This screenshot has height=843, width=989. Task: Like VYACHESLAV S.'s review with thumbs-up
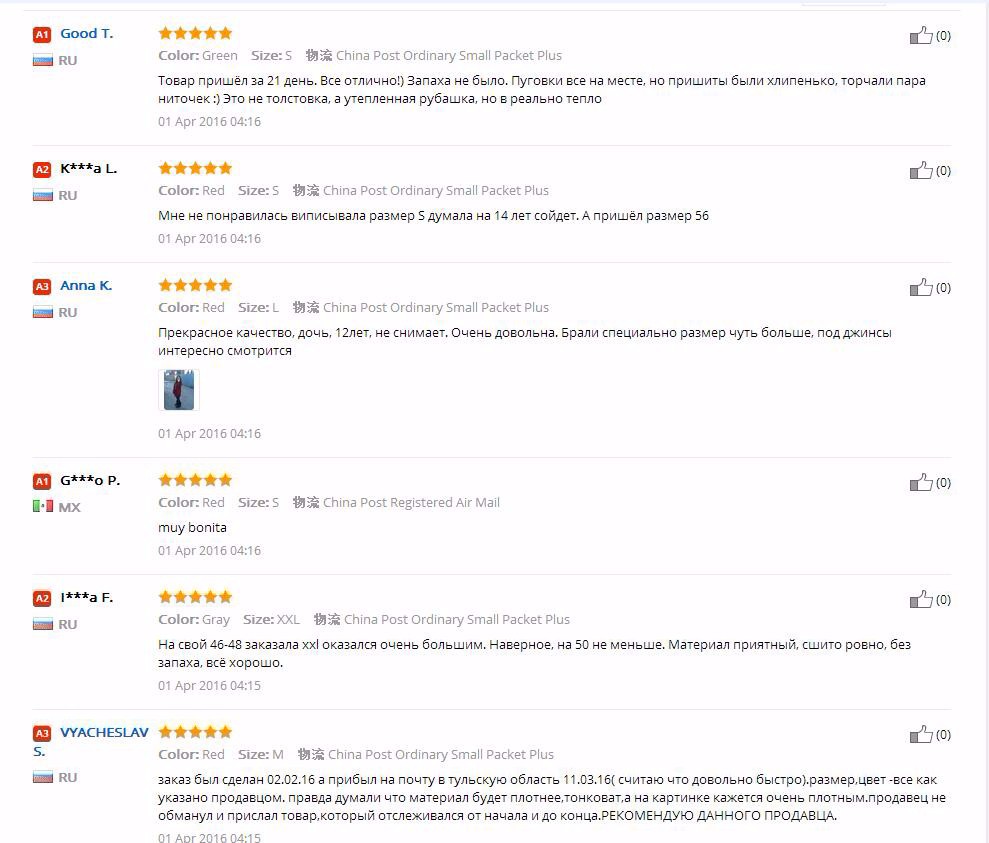point(921,735)
